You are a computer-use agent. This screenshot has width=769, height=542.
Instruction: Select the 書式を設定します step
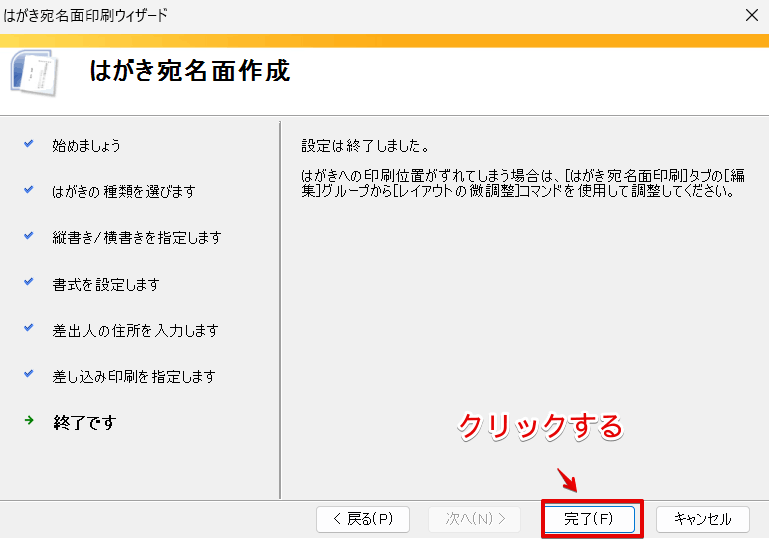(x=106, y=284)
